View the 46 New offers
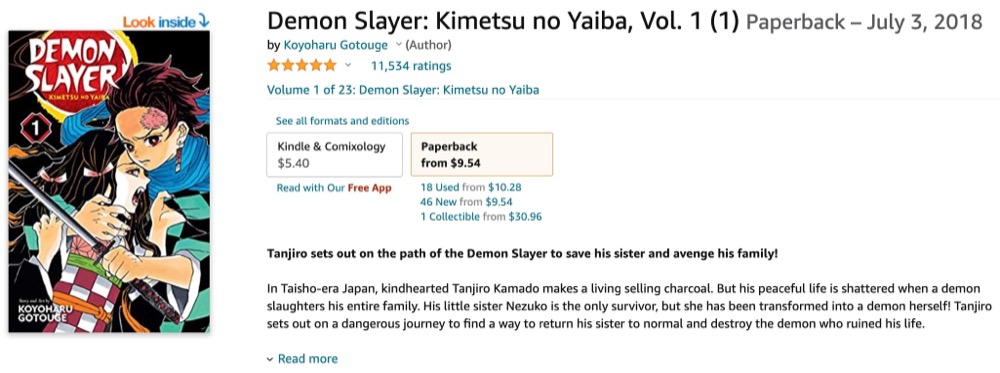1000x373 pixels. 439,202
